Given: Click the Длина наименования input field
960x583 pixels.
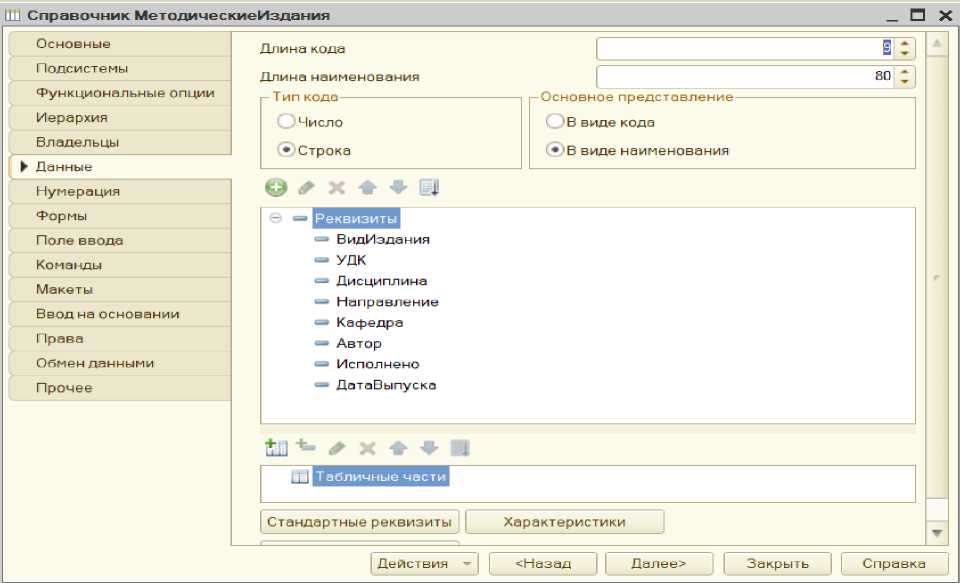Looking at the screenshot, I should pos(745,77).
